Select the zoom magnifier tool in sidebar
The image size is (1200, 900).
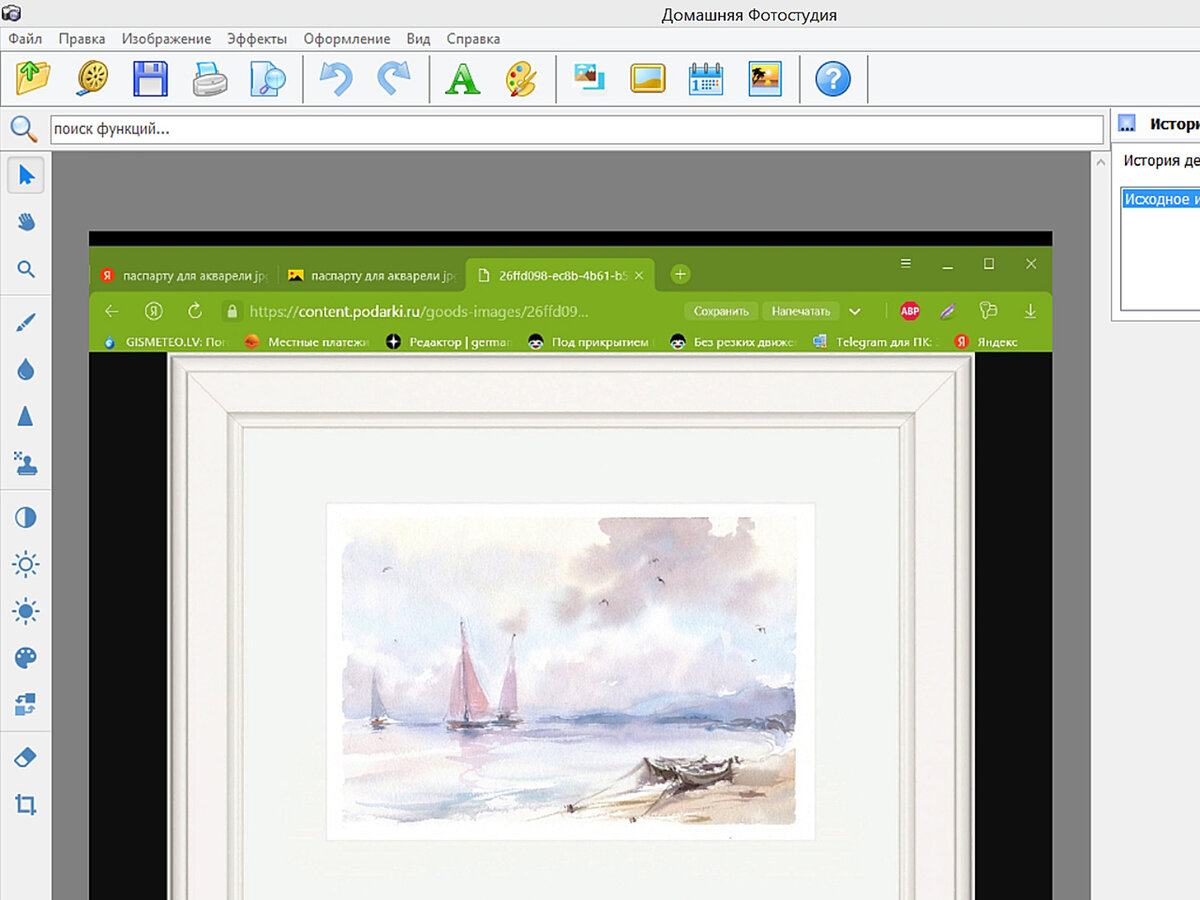click(26, 268)
